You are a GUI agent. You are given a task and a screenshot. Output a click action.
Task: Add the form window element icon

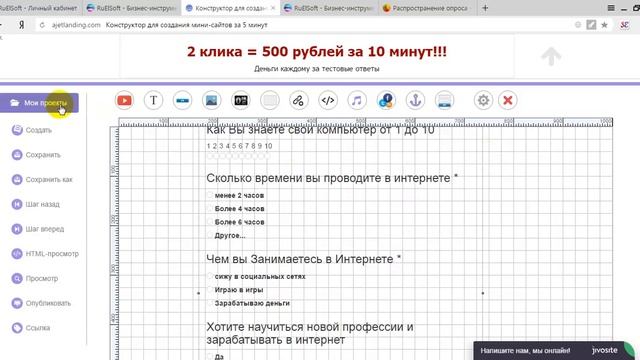pos(444,100)
